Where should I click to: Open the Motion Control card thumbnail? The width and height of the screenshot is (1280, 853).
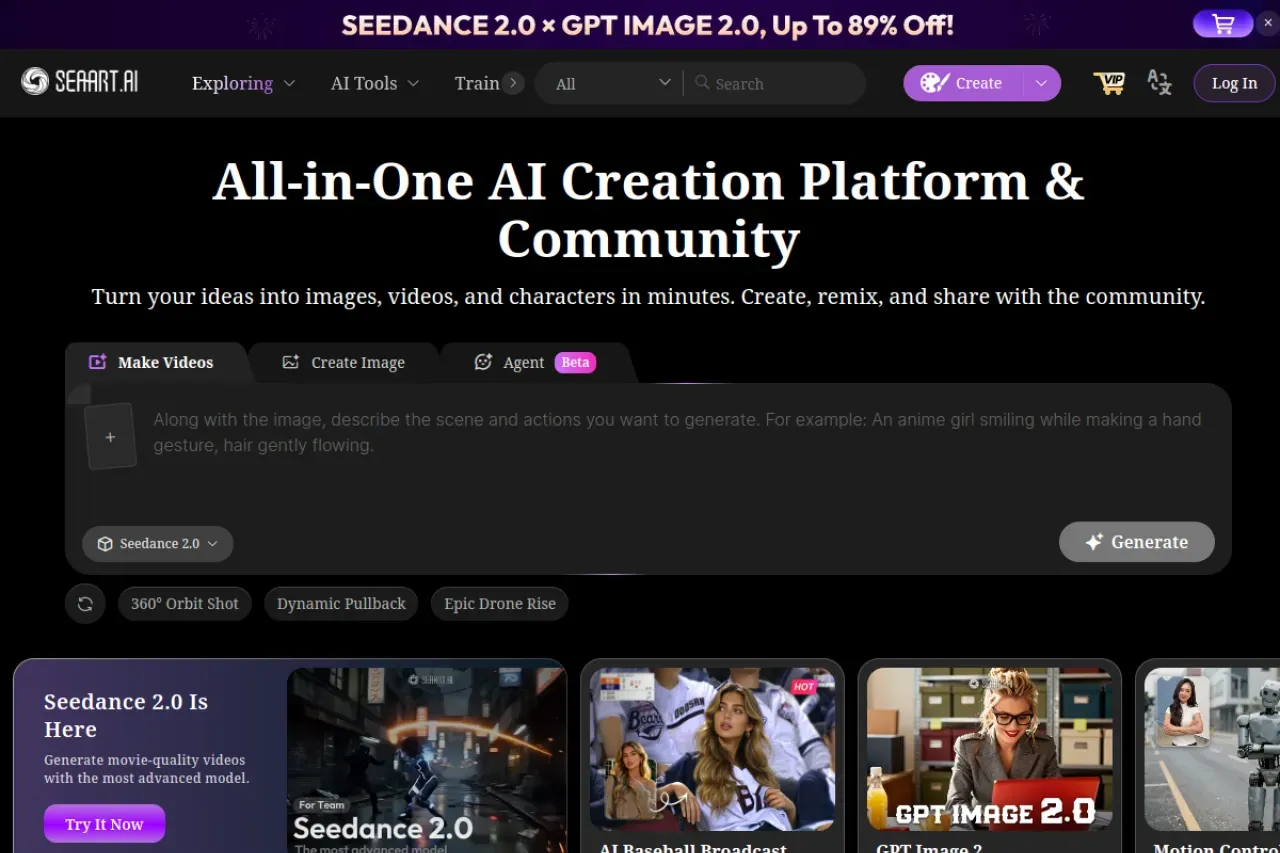(1212, 749)
